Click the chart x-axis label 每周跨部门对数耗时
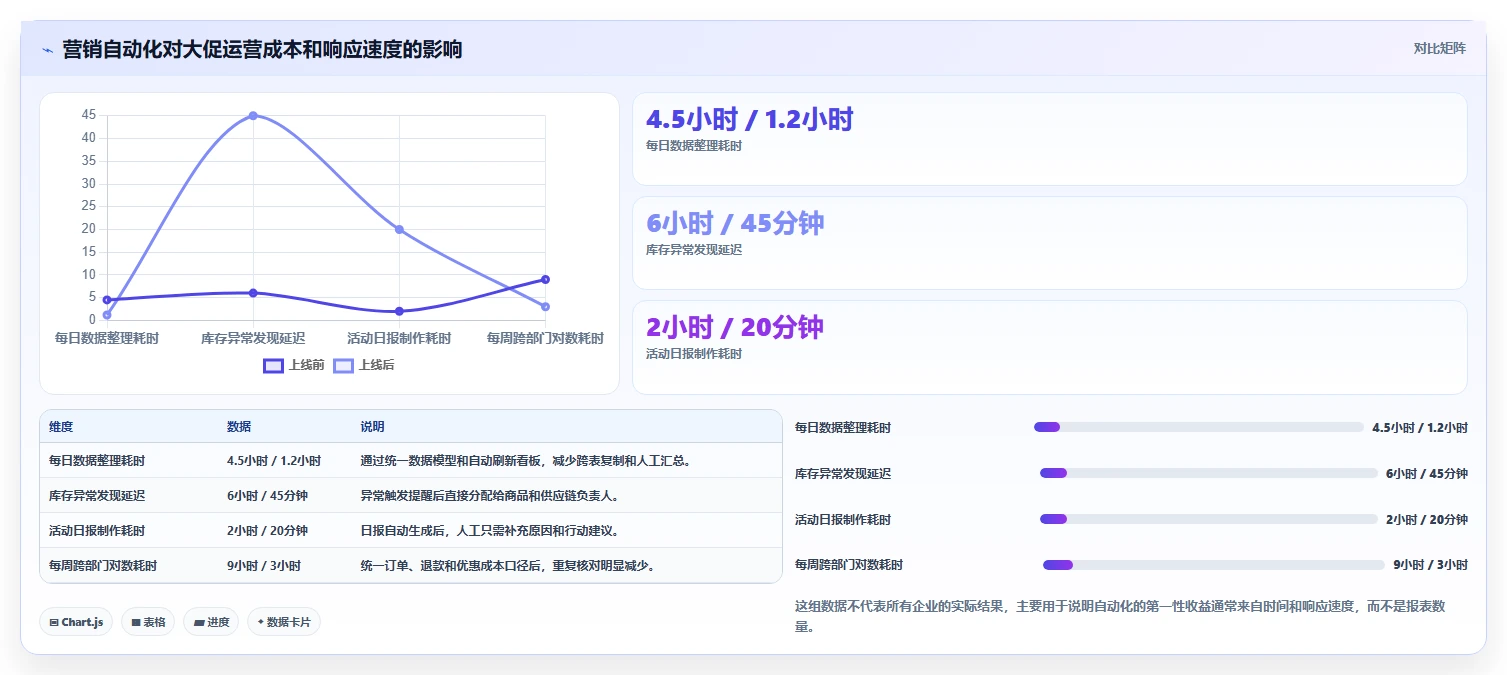The width and height of the screenshot is (1507, 675). (x=545, y=339)
